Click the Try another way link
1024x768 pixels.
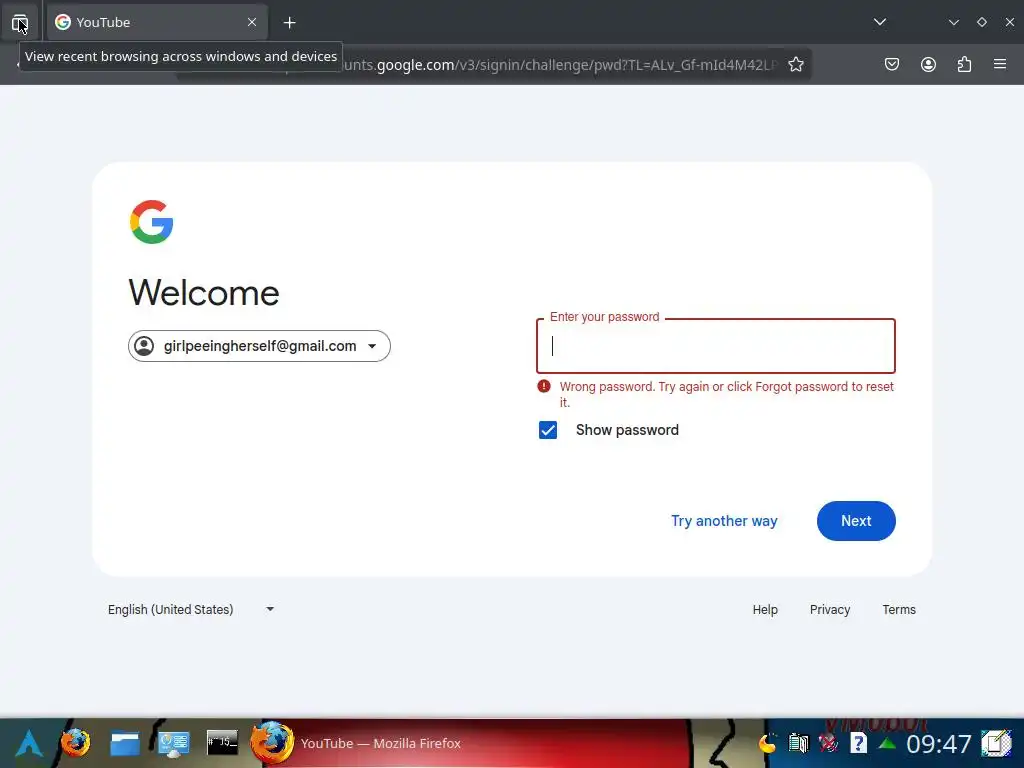(724, 521)
